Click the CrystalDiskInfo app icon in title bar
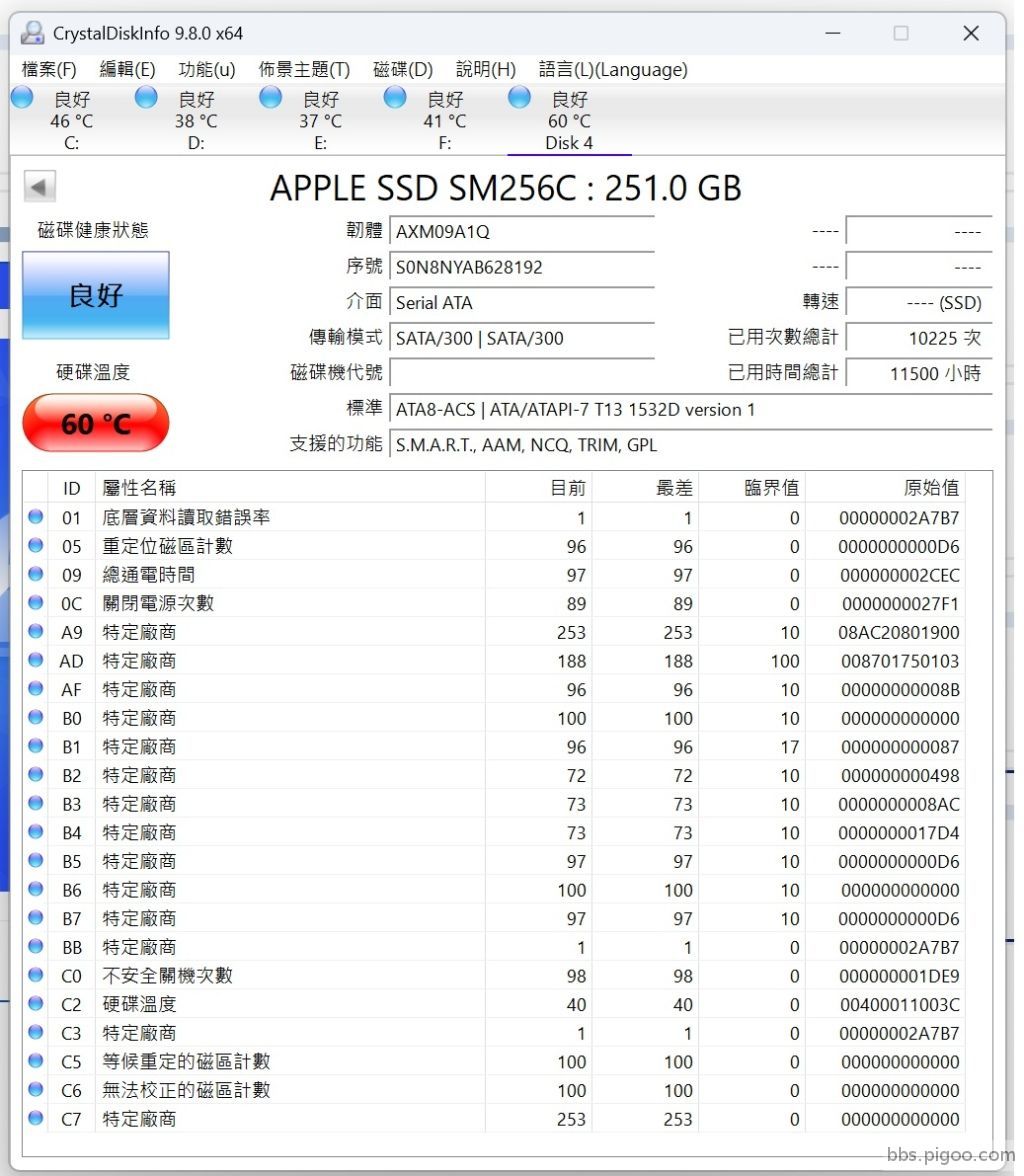This screenshot has width=1024, height=1176. click(x=32, y=33)
